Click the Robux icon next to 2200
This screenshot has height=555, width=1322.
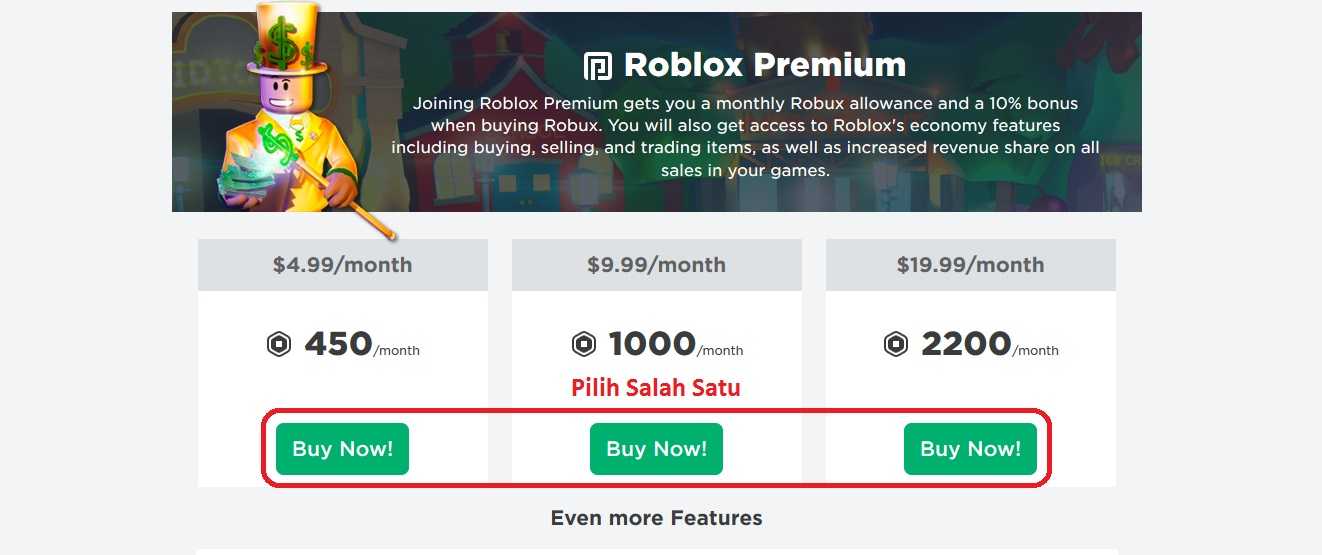896,345
